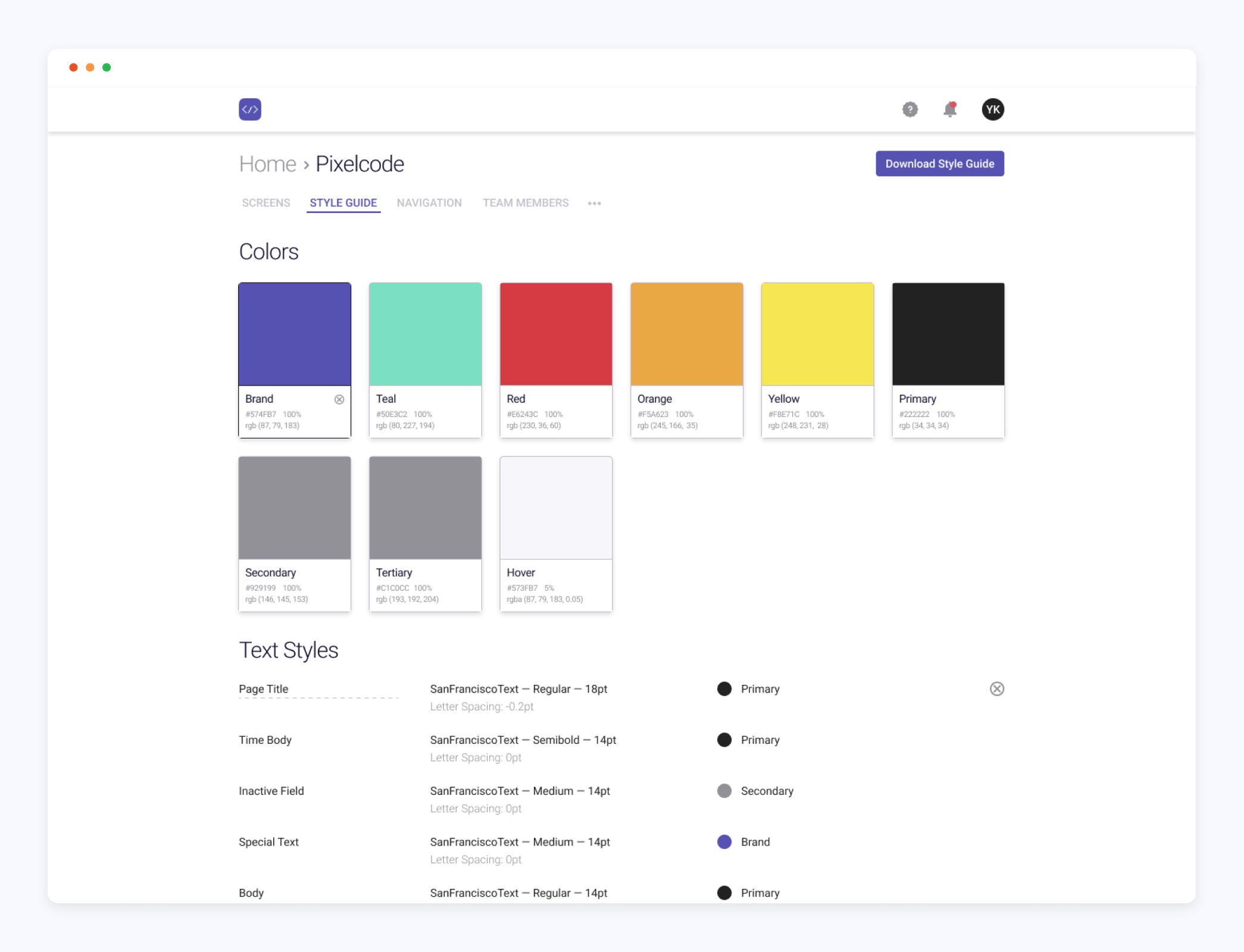Select the Red color swatch
Screen dimensions: 1244x952
click(x=556, y=334)
